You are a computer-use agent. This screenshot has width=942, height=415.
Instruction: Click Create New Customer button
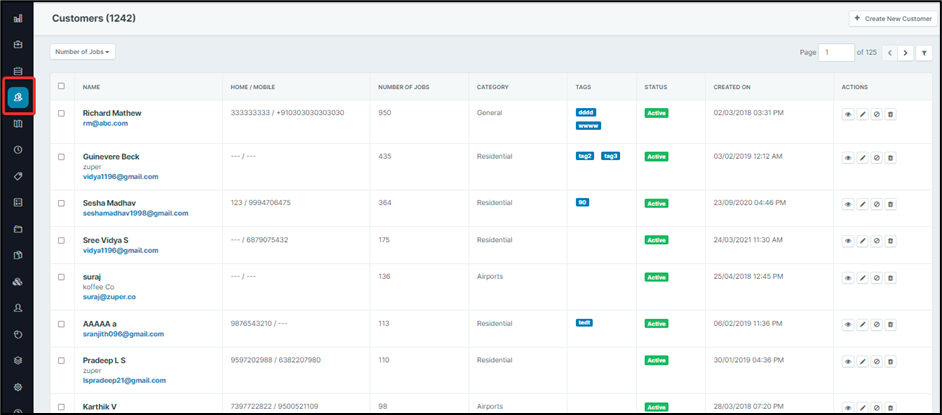pyautogui.click(x=892, y=19)
